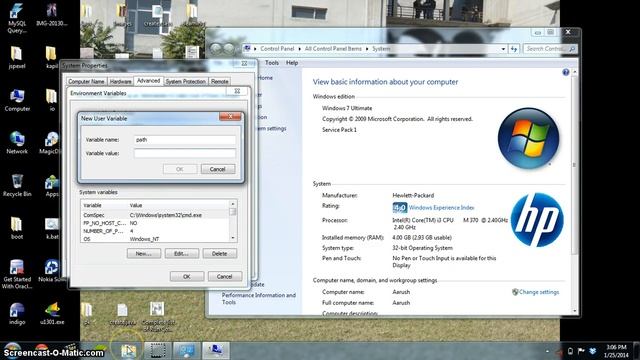Viewport: 640px width, 360px height.
Task: Click OK in the New User Variable dialog
Action: tap(180, 169)
